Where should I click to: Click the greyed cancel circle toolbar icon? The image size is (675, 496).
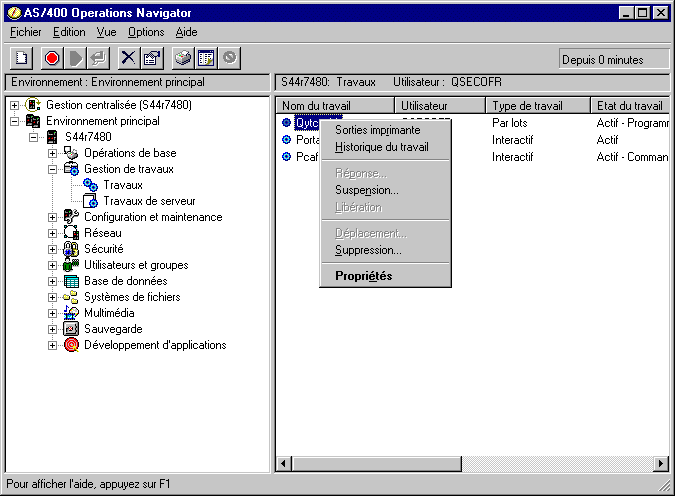point(229,58)
